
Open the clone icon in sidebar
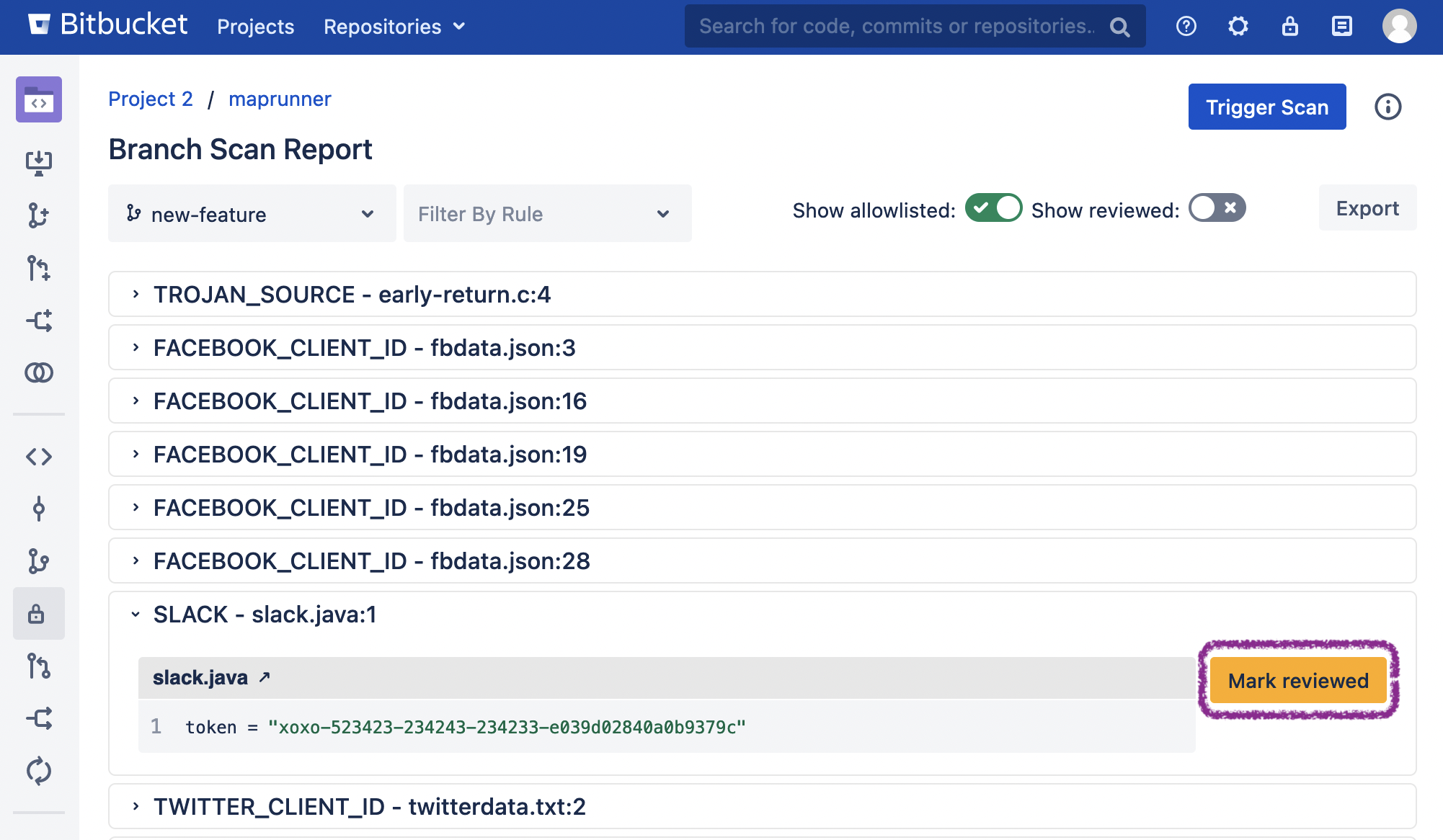pos(39,163)
